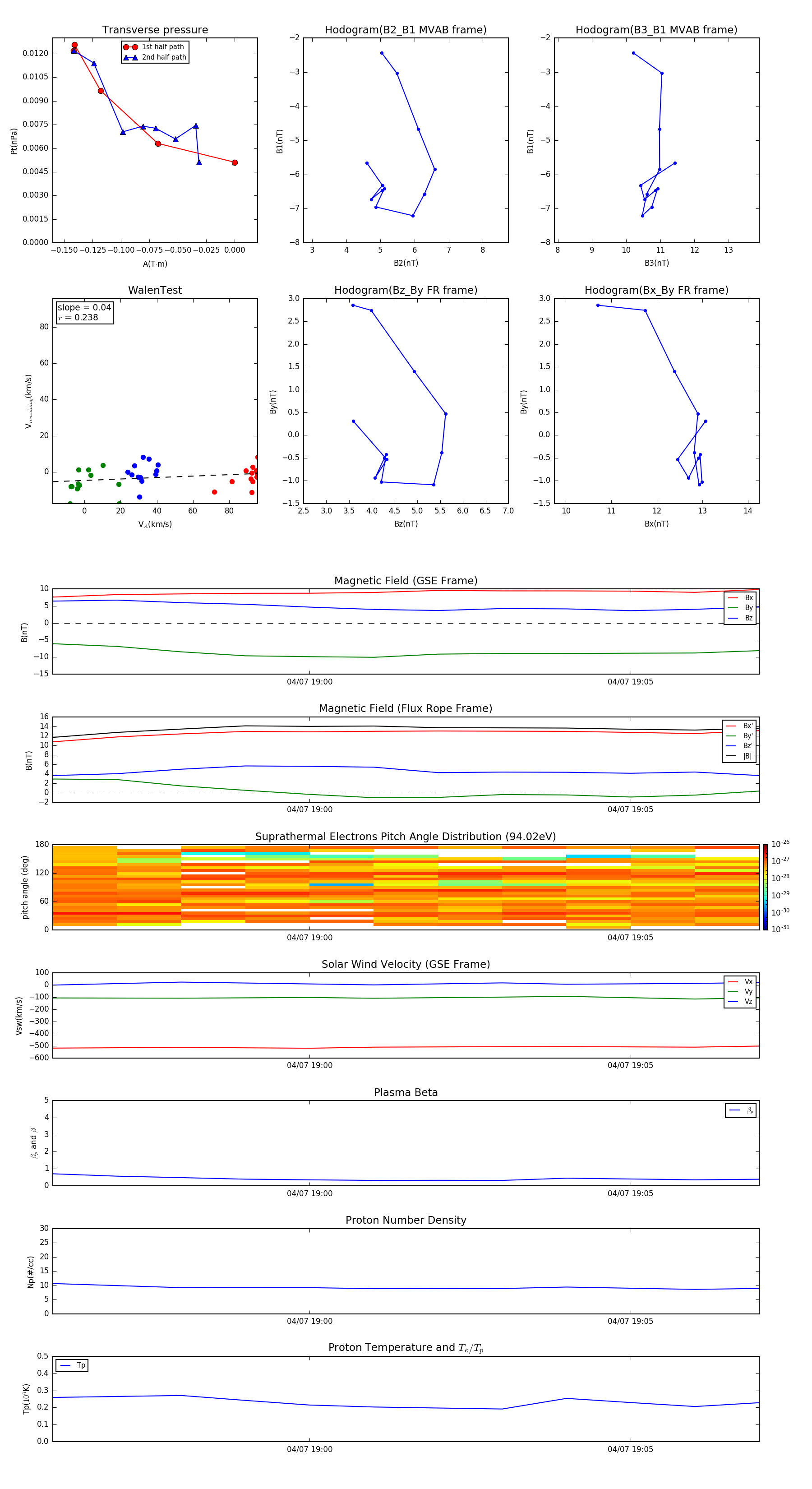Click 'Magnetic Field (GSE Frame)' title

(406, 581)
